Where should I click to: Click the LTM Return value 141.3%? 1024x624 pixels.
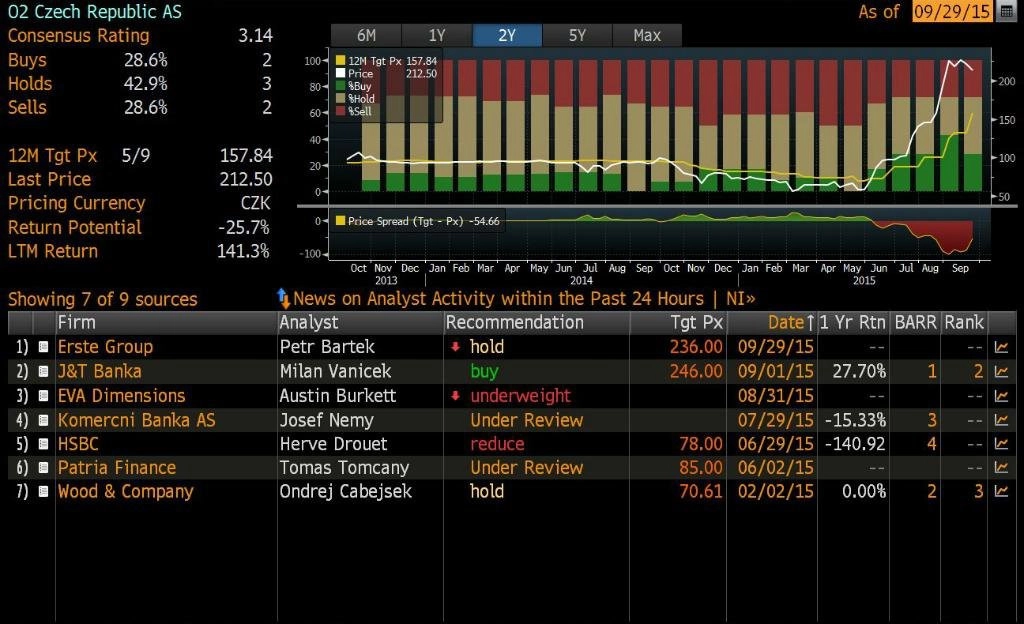tap(243, 251)
